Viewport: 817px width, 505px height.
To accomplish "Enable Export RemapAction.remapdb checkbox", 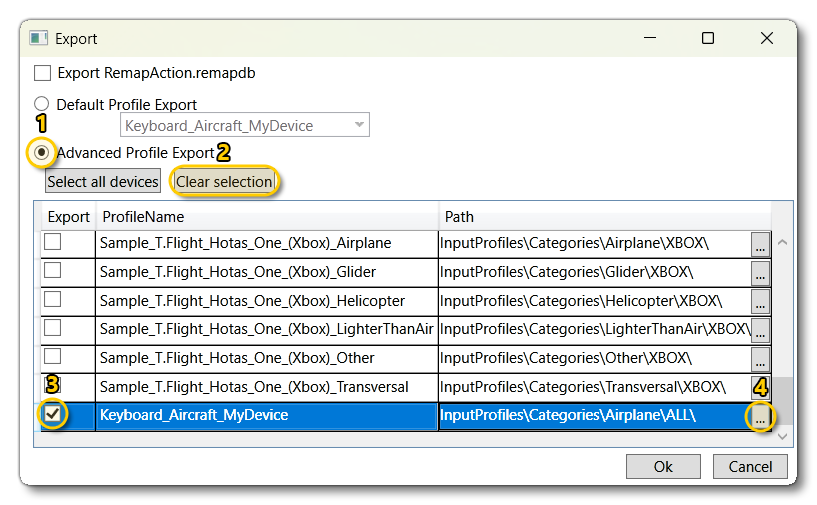I will pos(42,73).
